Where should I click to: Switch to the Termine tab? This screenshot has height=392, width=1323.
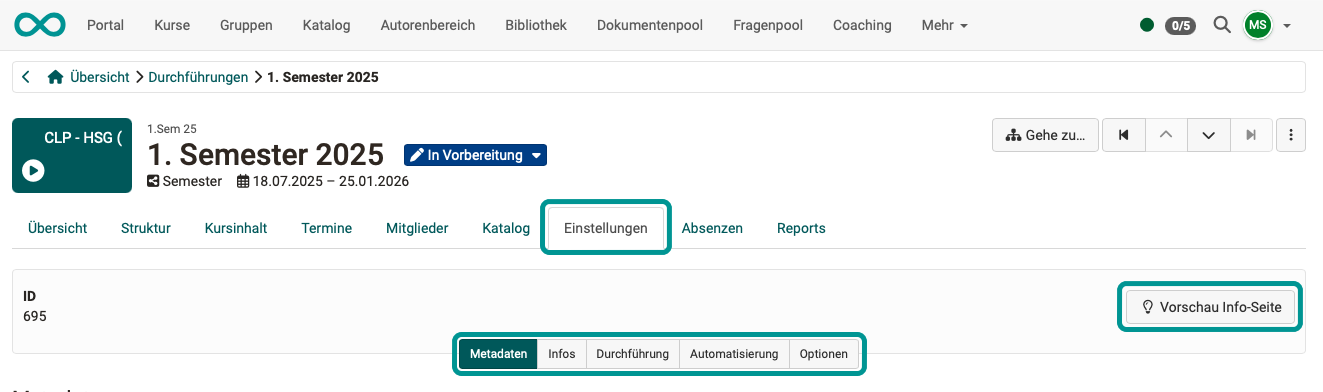327,228
